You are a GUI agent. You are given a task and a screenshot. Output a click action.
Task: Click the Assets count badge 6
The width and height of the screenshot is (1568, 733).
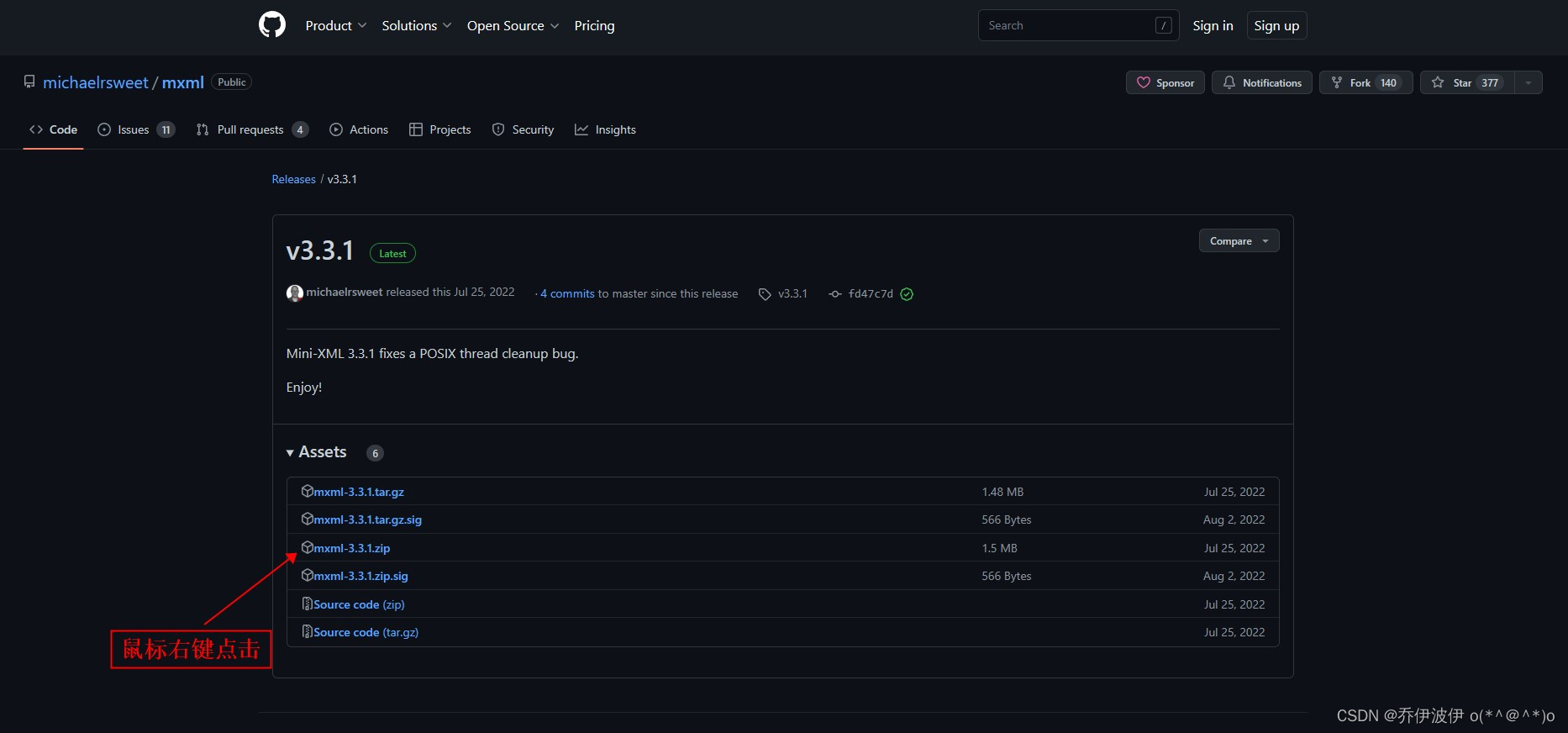coord(376,453)
